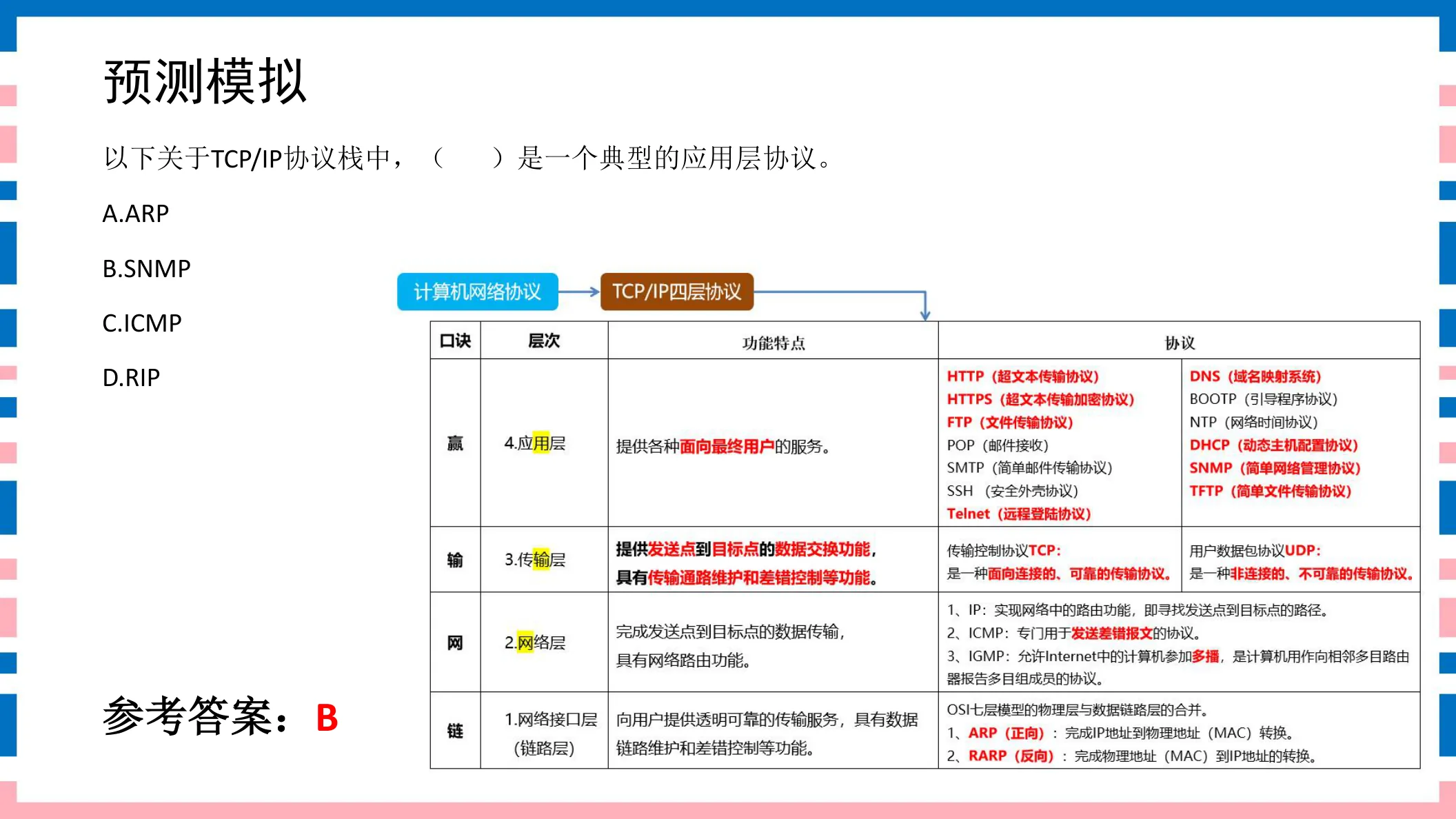Screen dimensions: 1456x819
Task: Click the 网 mnemonic cell
Action: tap(455, 643)
